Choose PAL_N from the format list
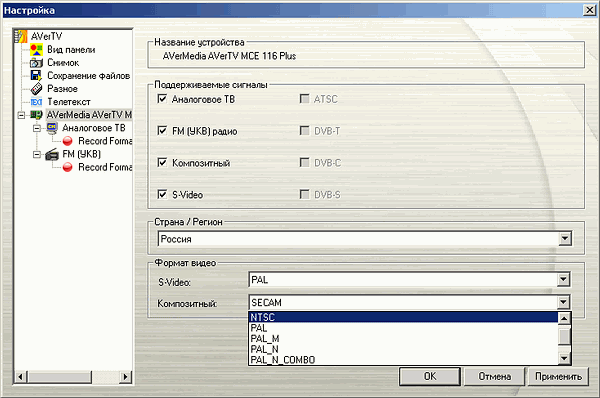This screenshot has width=600, height=398. pyautogui.click(x=403, y=349)
